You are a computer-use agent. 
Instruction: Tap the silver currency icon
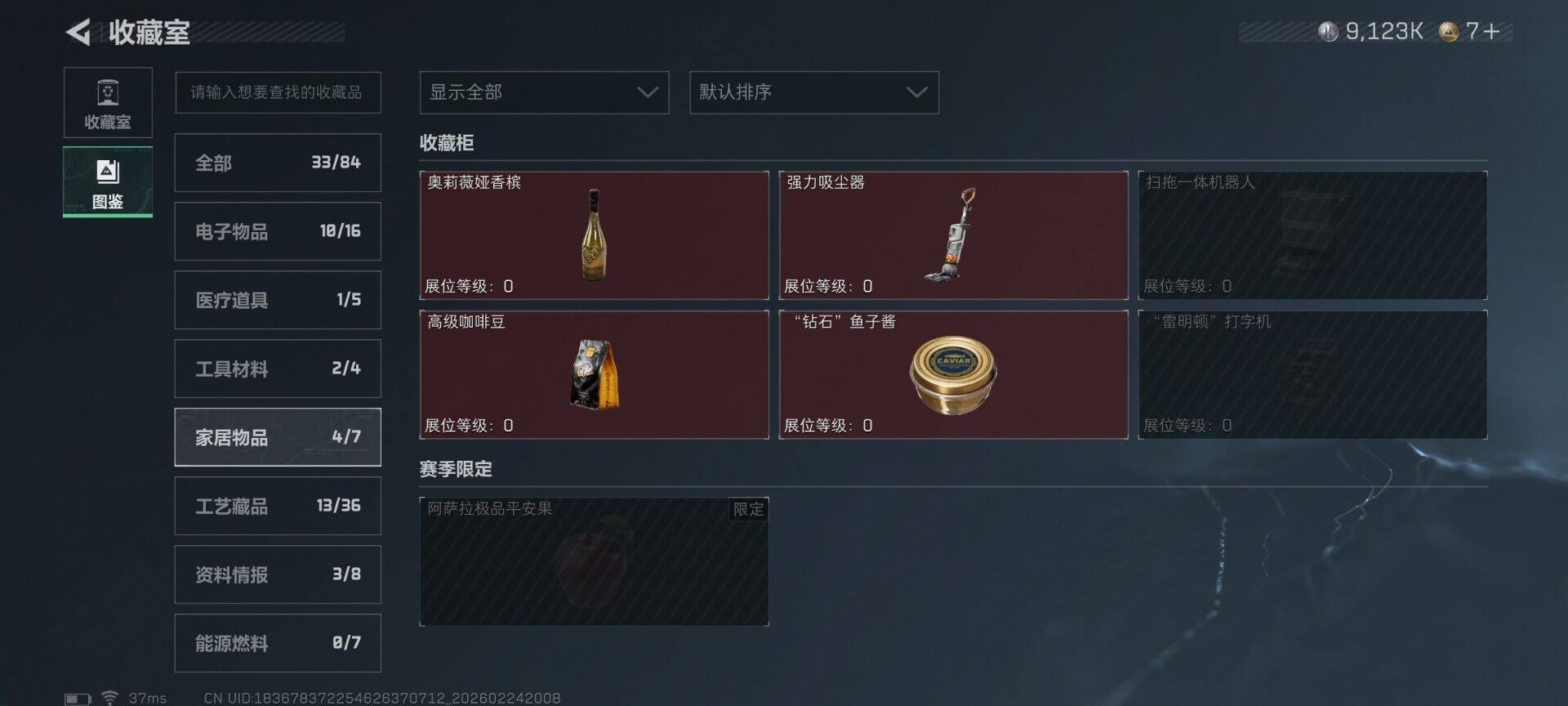1328,32
